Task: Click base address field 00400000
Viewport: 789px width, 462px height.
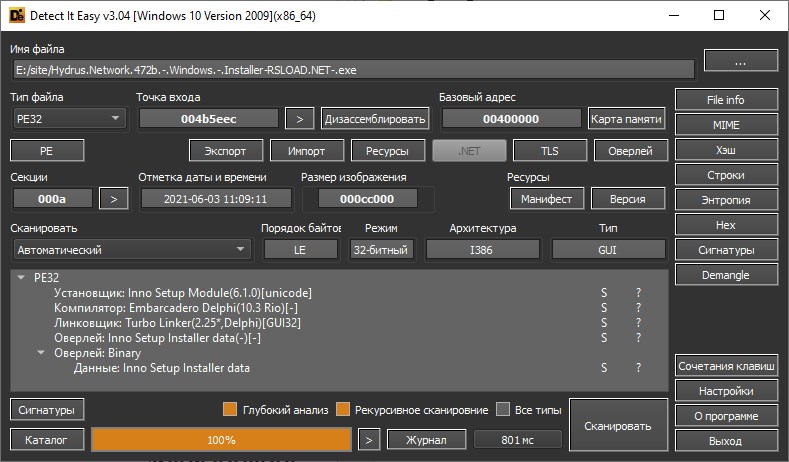Action: tap(511, 119)
